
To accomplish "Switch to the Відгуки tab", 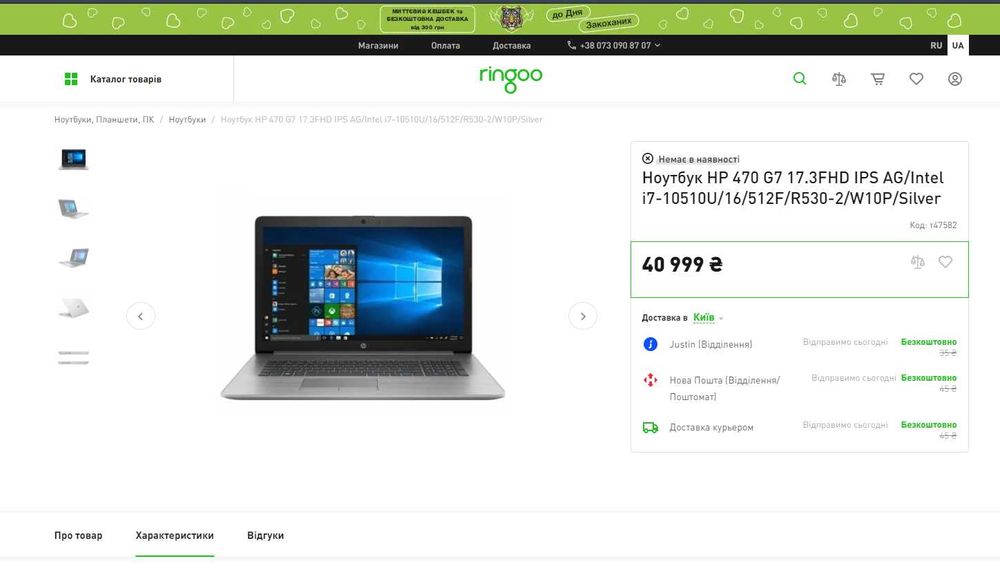I will pos(265,536).
